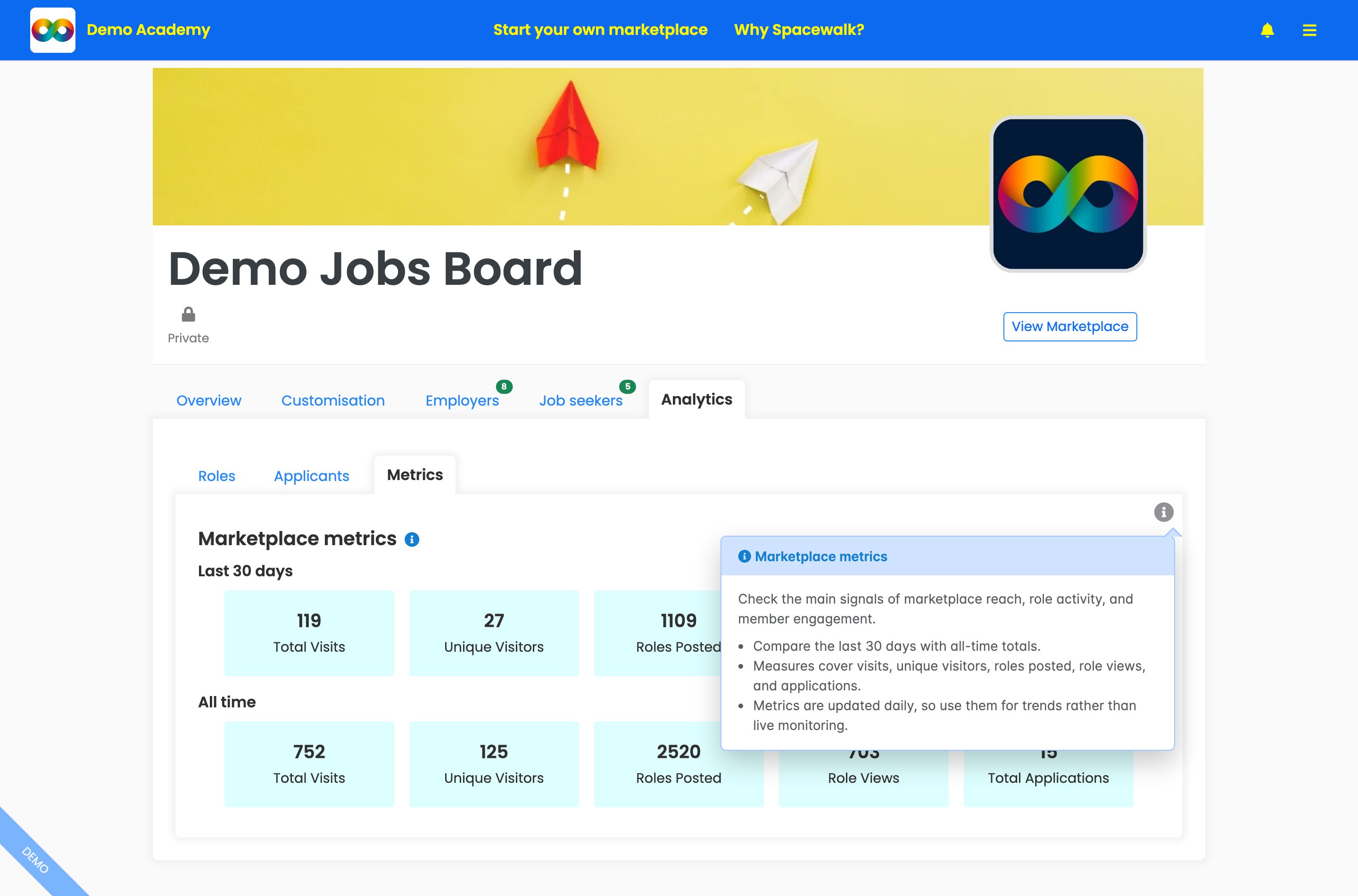1358x896 pixels.
Task: Open the hamburger menu
Action: pyautogui.click(x=1309, y=30)
